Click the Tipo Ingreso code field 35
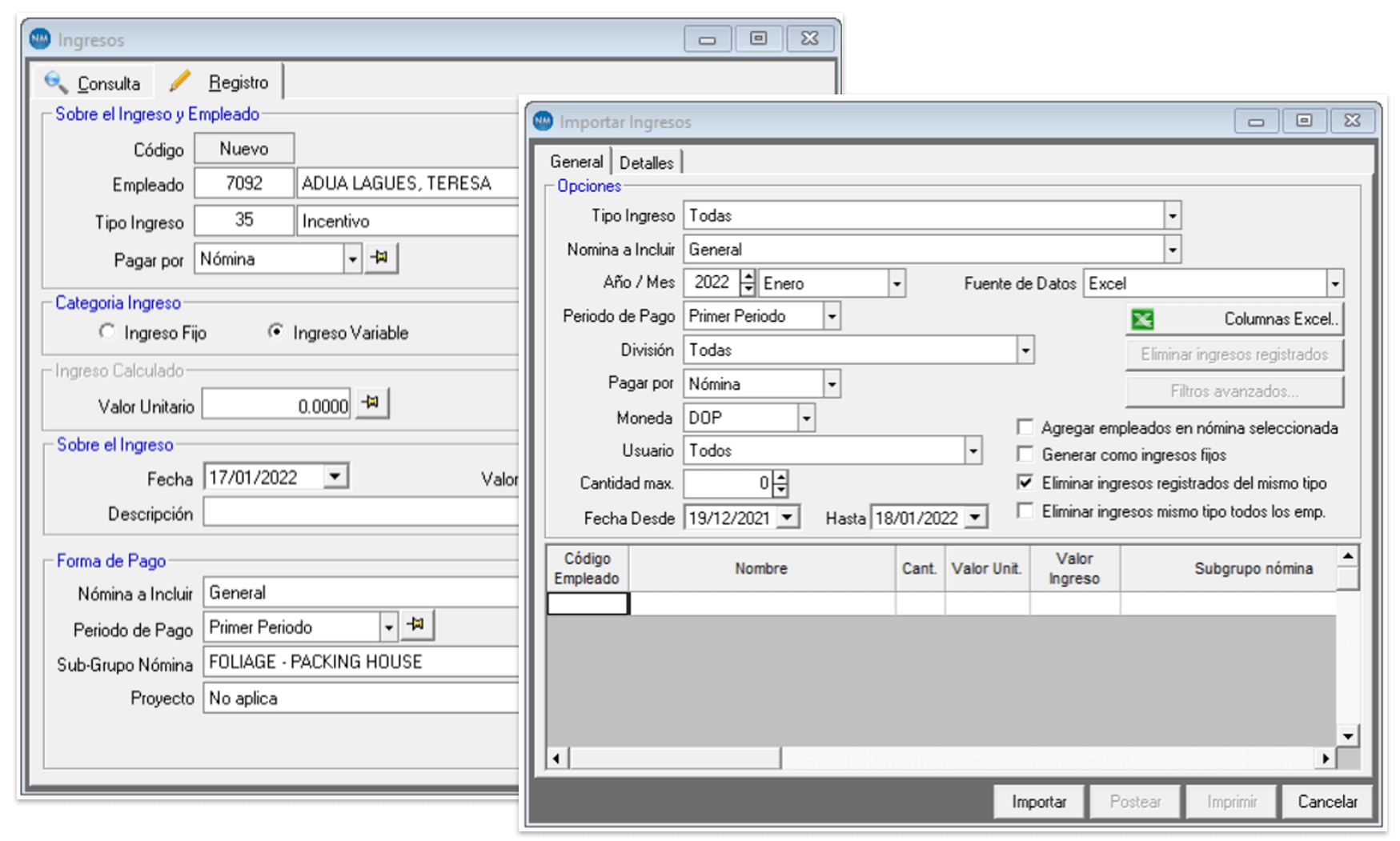The width and height of the screenshot is (1400, 841). click(244, 220)
